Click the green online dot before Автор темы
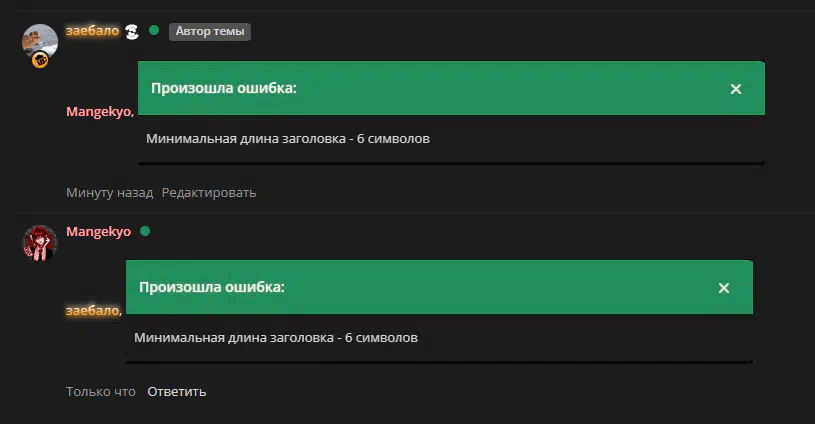 click(x=154, y=30)
